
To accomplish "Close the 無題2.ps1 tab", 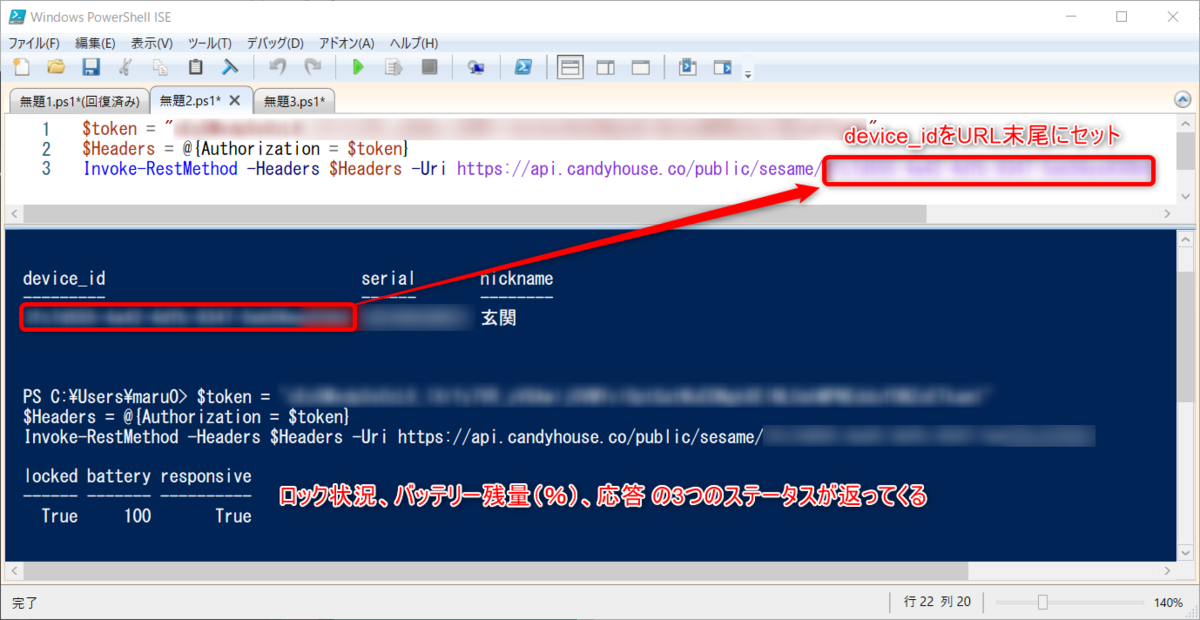I will tap(235, 100).
